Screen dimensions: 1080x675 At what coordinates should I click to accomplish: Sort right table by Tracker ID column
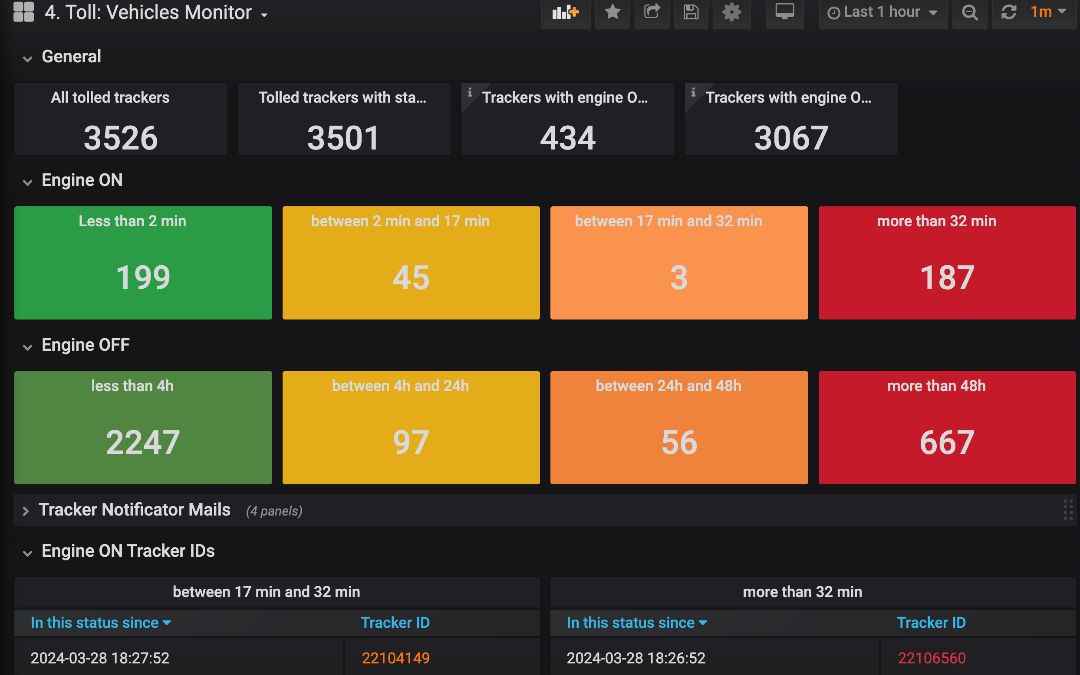click(x=931, y=623)
